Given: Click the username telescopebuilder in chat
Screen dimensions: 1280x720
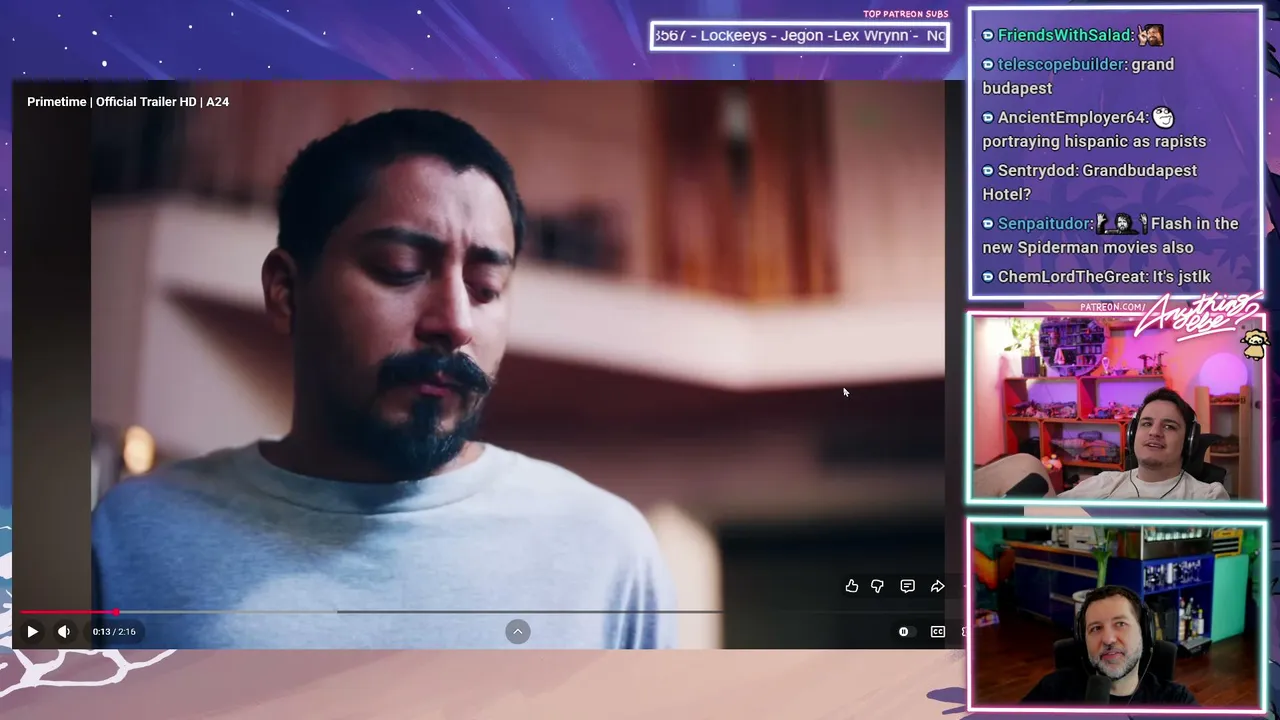Looking at the screenshot, I should pos(1061,64).
